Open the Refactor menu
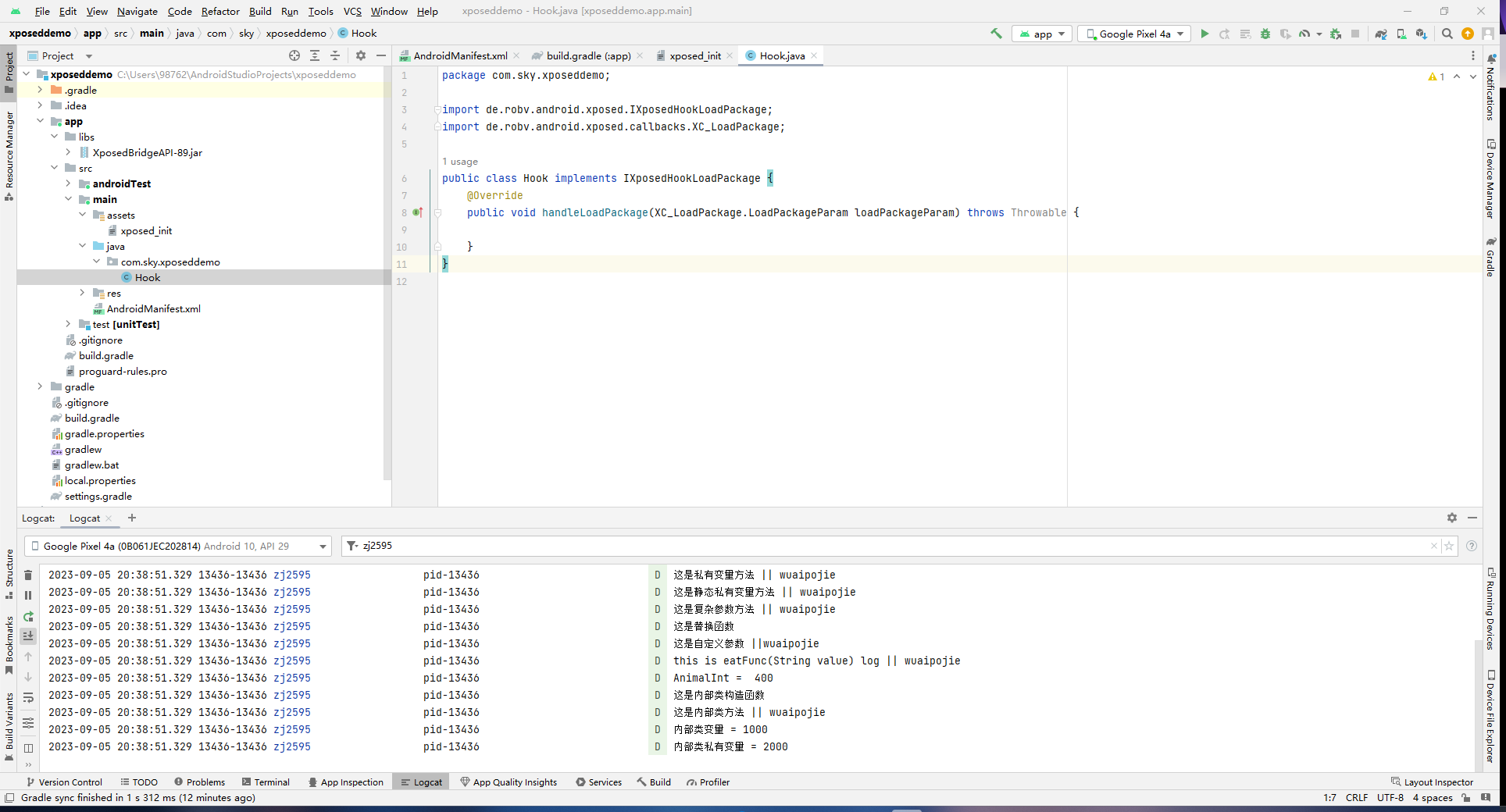 tap(220, 11)
